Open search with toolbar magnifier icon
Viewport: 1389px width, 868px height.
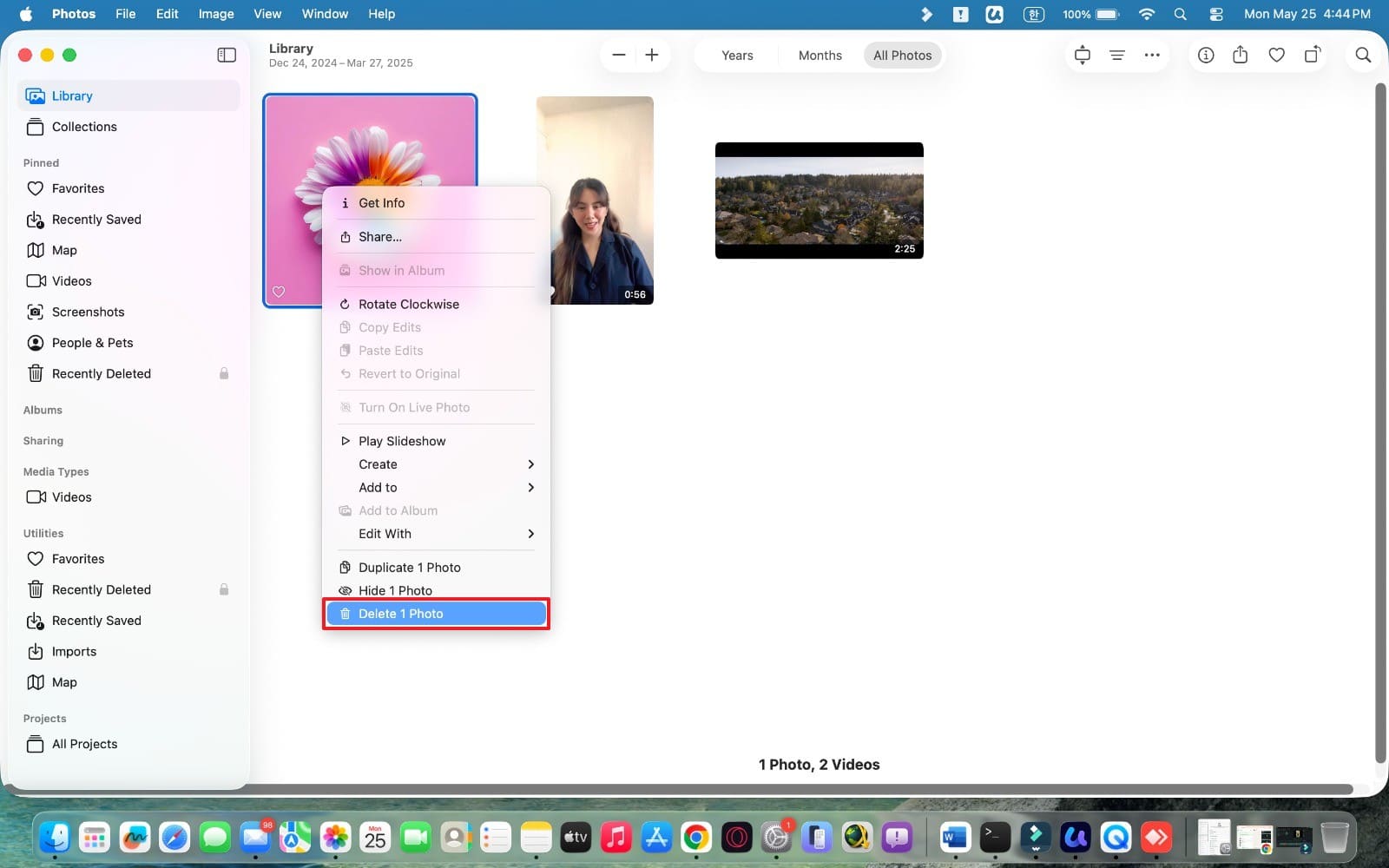coord(1363,55)
